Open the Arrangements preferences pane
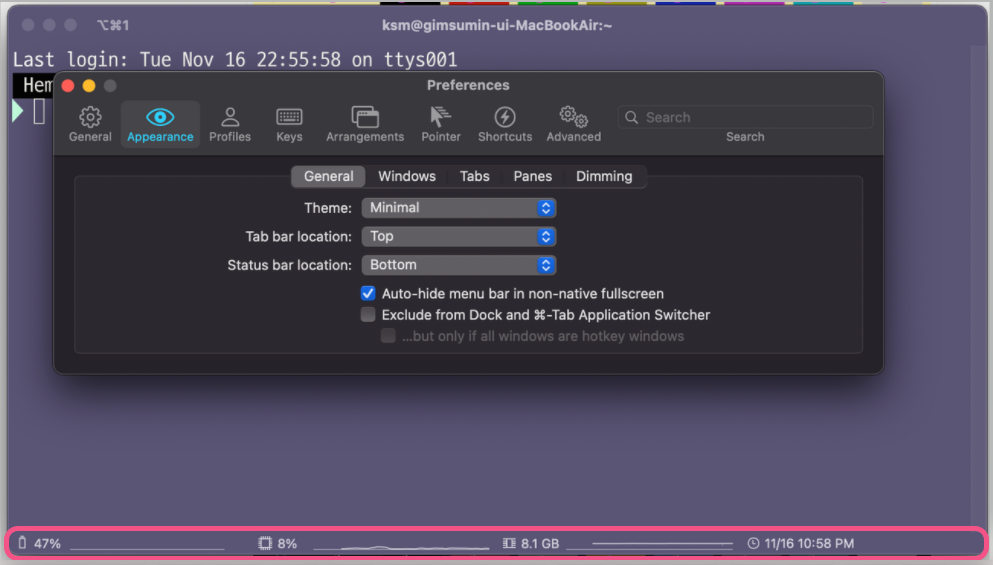Screen dimensions: 993x565 [365, 124]
